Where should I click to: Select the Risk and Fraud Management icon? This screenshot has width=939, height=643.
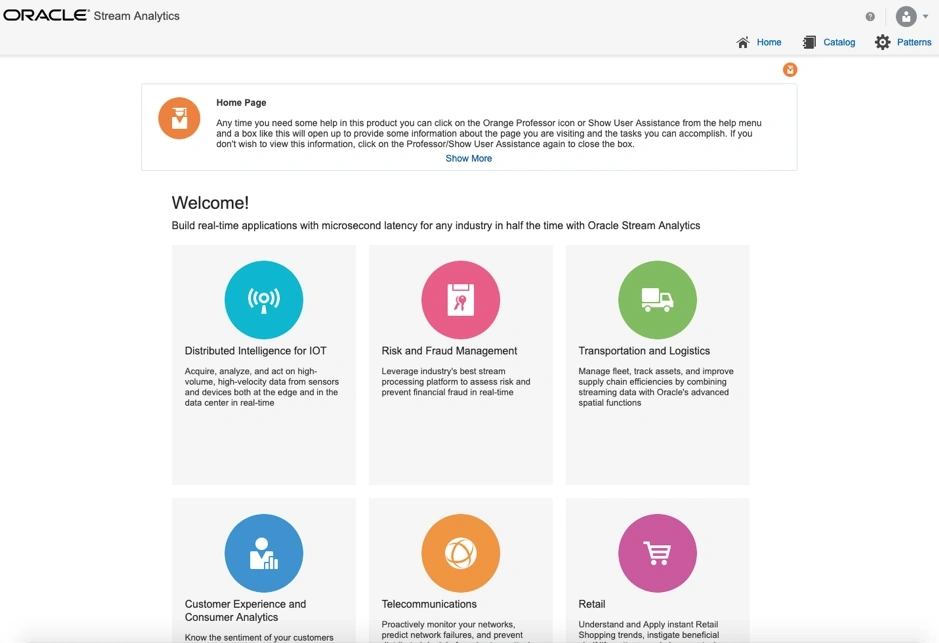pyautogui.click(x=461, y=299)
